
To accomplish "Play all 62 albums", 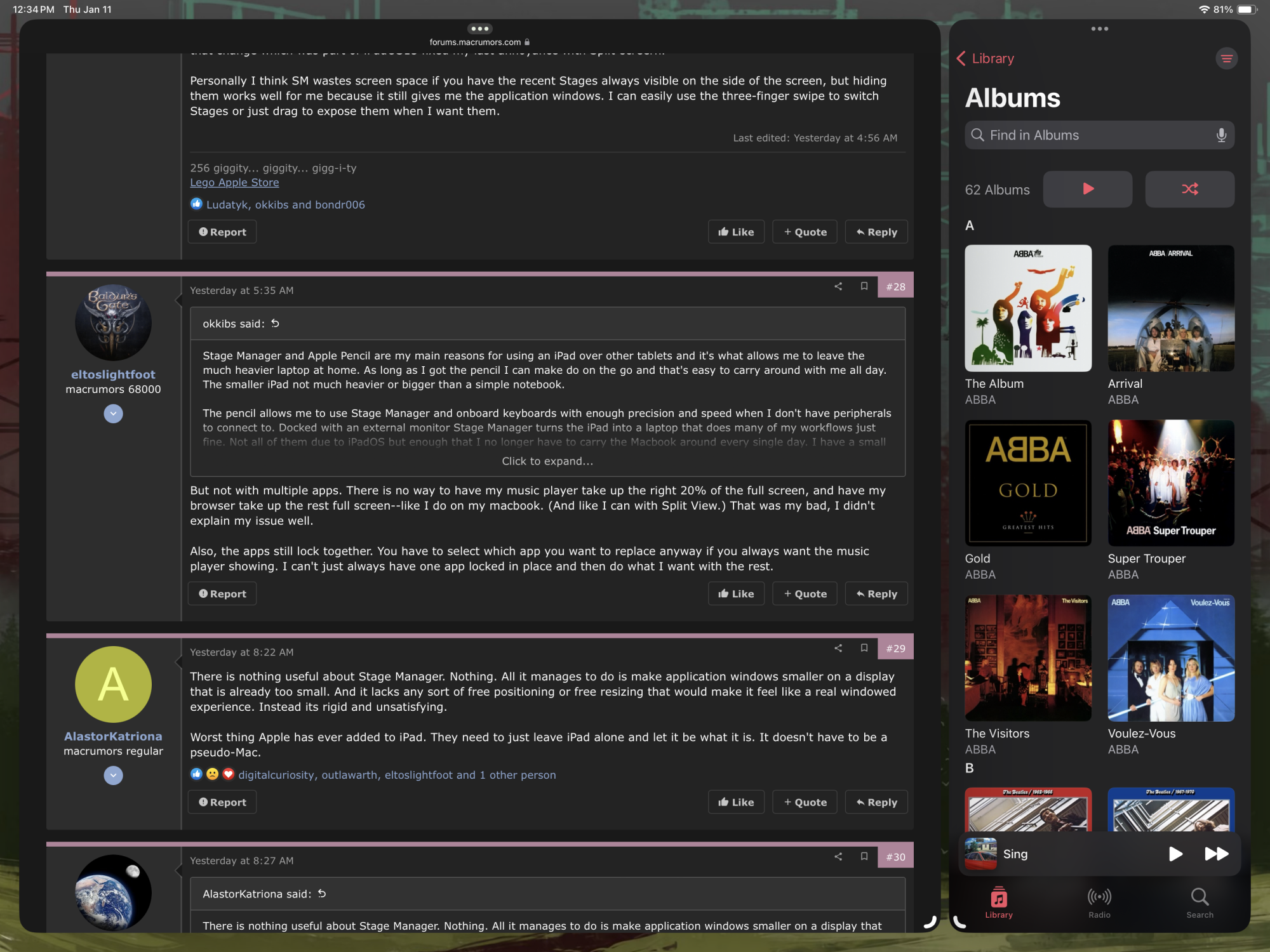I will click(1087, 189).
